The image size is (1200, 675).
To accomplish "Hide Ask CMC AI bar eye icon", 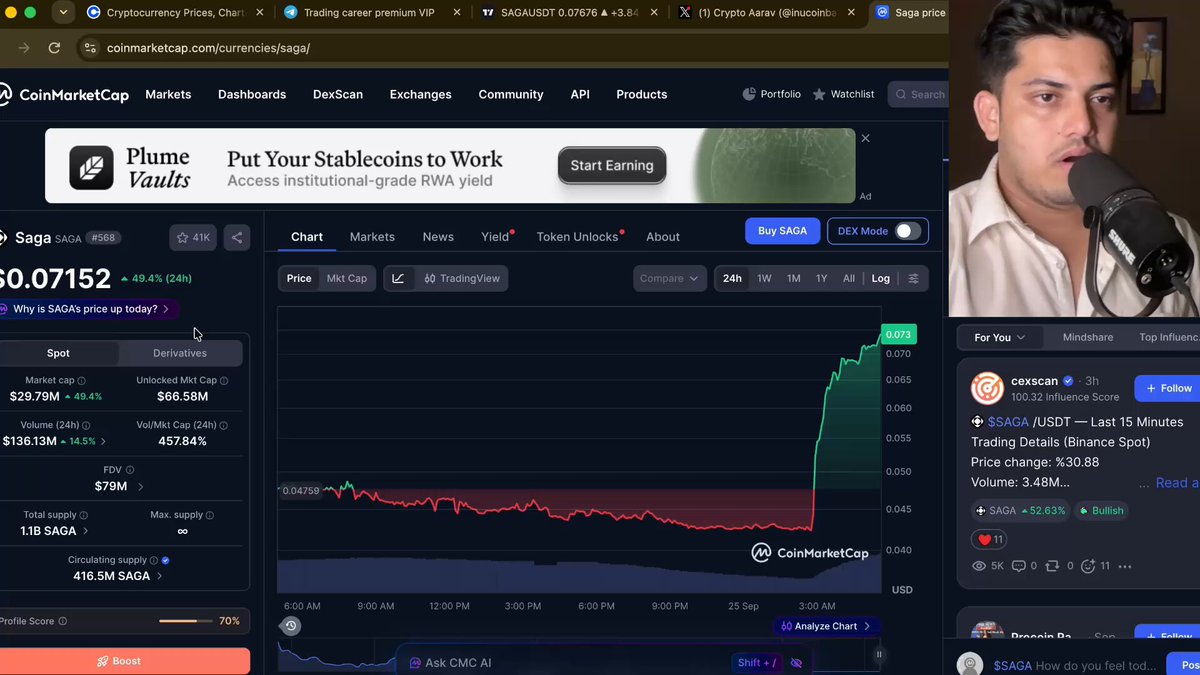I will (x=796, y=662).
